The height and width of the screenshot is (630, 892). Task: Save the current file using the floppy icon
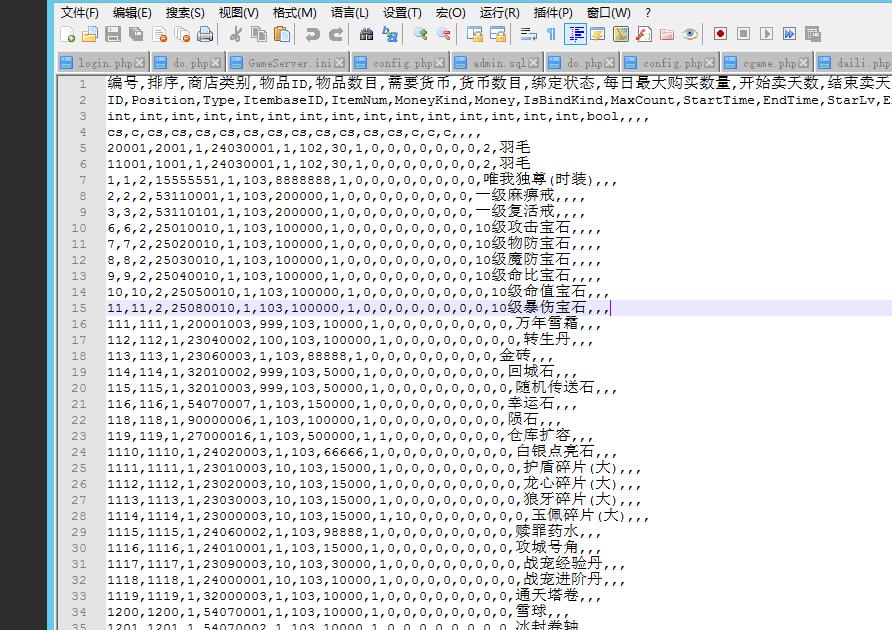coord(113,35)
